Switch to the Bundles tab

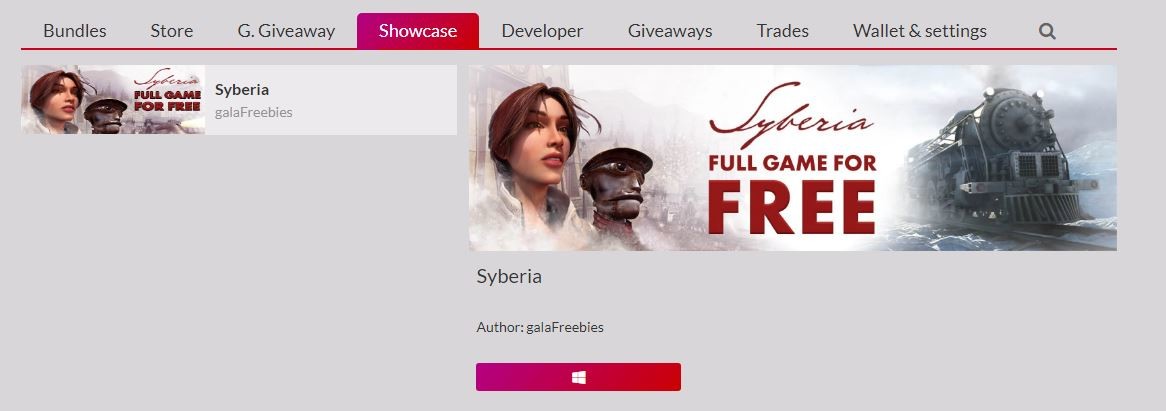click(74, 31)
